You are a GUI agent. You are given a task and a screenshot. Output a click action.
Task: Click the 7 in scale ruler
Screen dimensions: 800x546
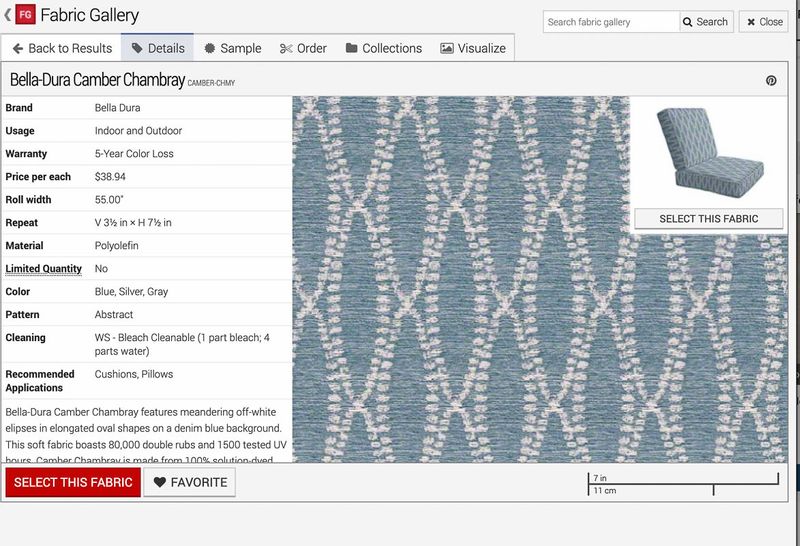tap(683, 484)
